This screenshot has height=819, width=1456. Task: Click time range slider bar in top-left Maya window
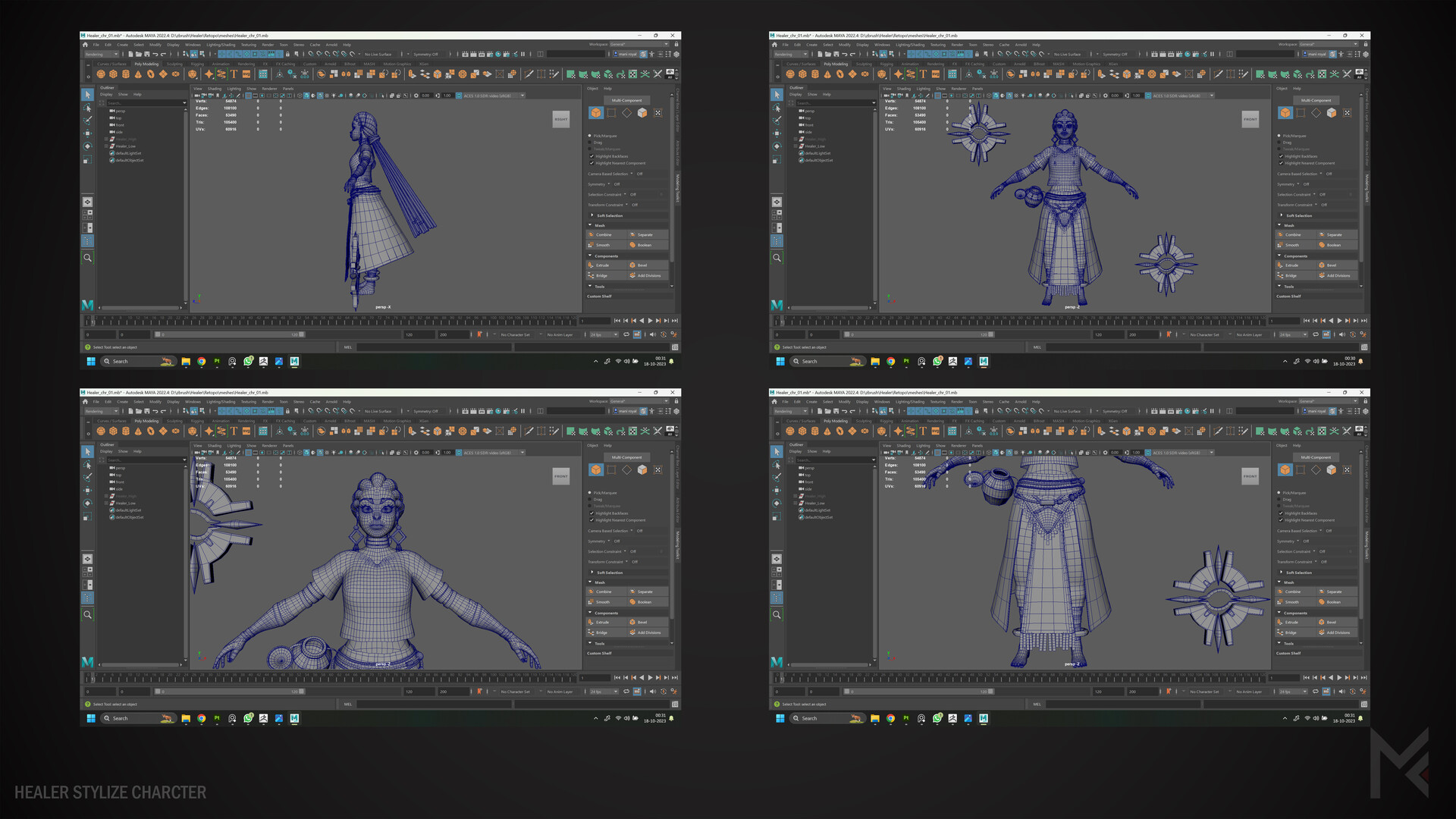pyautogui.click(x=230, y=334)
